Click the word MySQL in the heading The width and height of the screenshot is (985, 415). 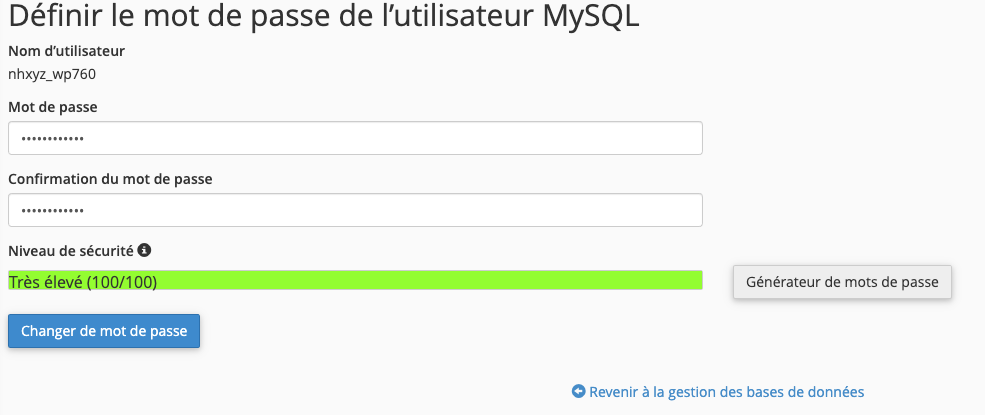590,16
